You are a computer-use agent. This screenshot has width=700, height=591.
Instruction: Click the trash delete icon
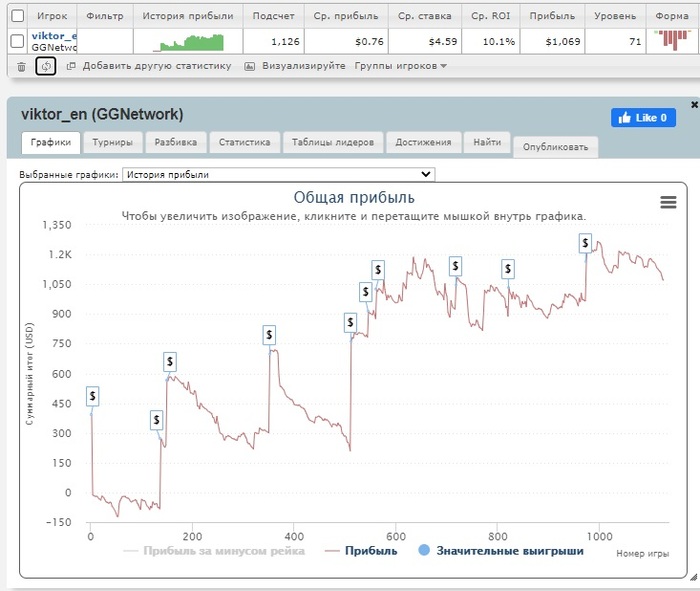[21, 67]
